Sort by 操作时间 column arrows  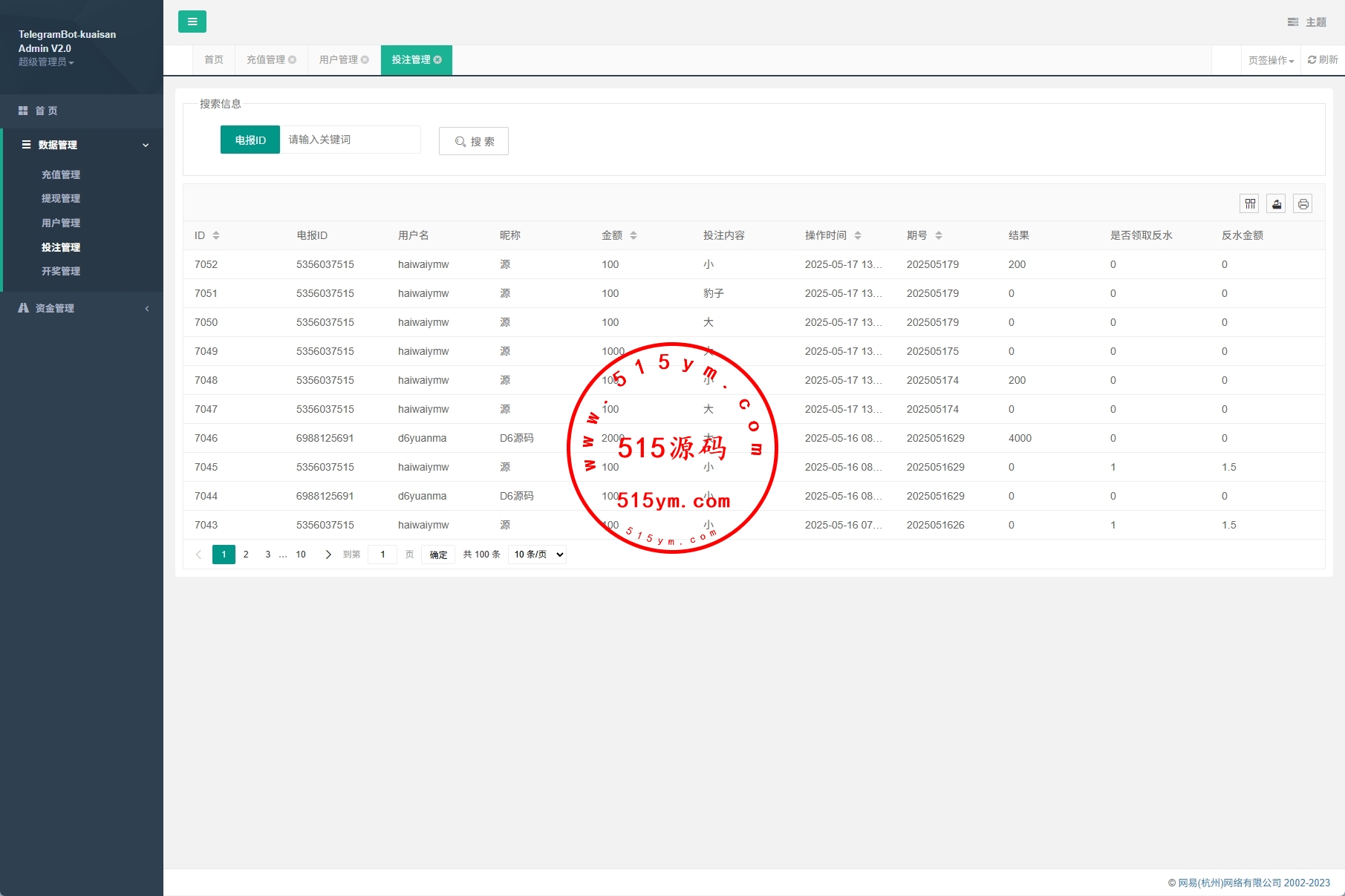click(858, 235)
